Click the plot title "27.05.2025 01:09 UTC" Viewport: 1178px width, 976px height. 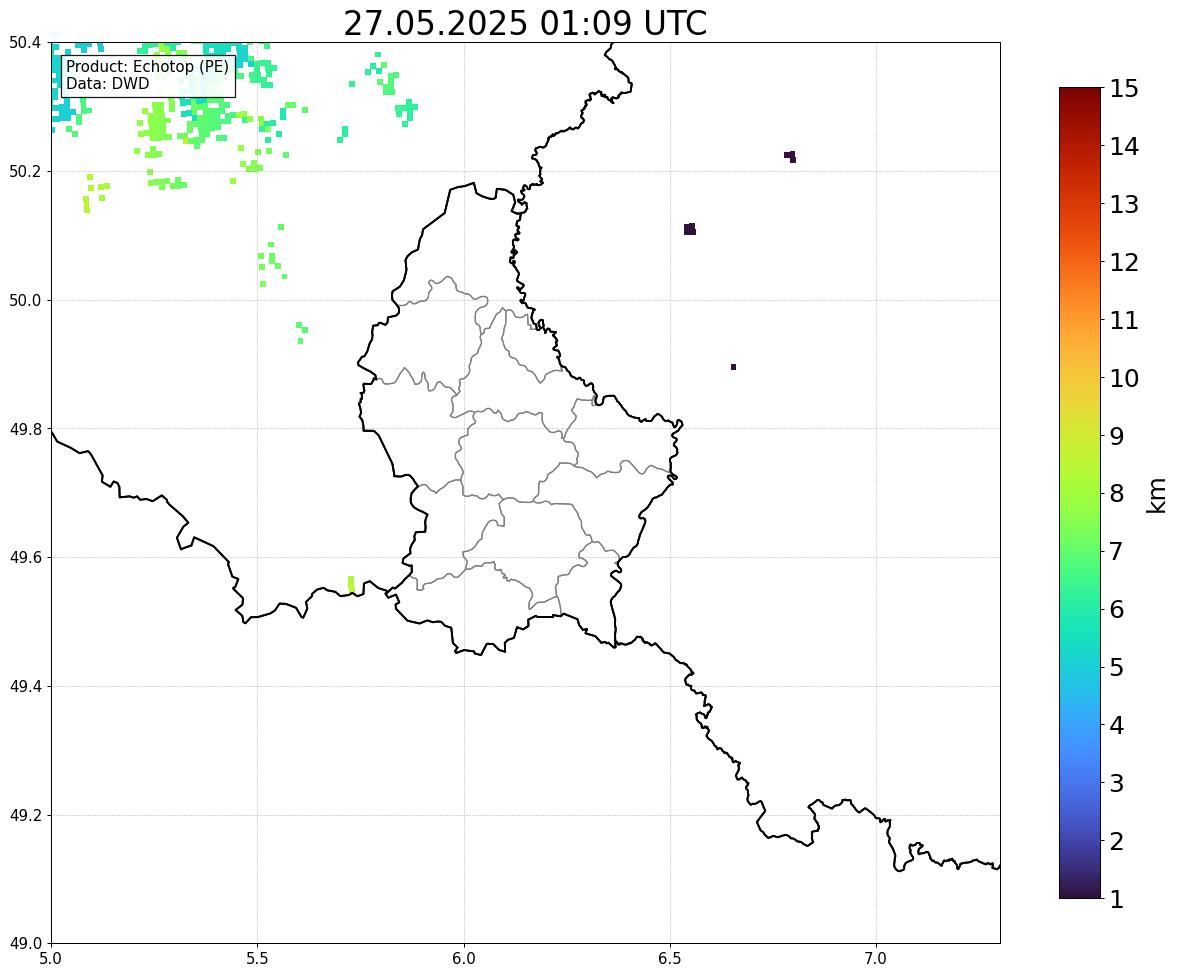click(525, 23)
